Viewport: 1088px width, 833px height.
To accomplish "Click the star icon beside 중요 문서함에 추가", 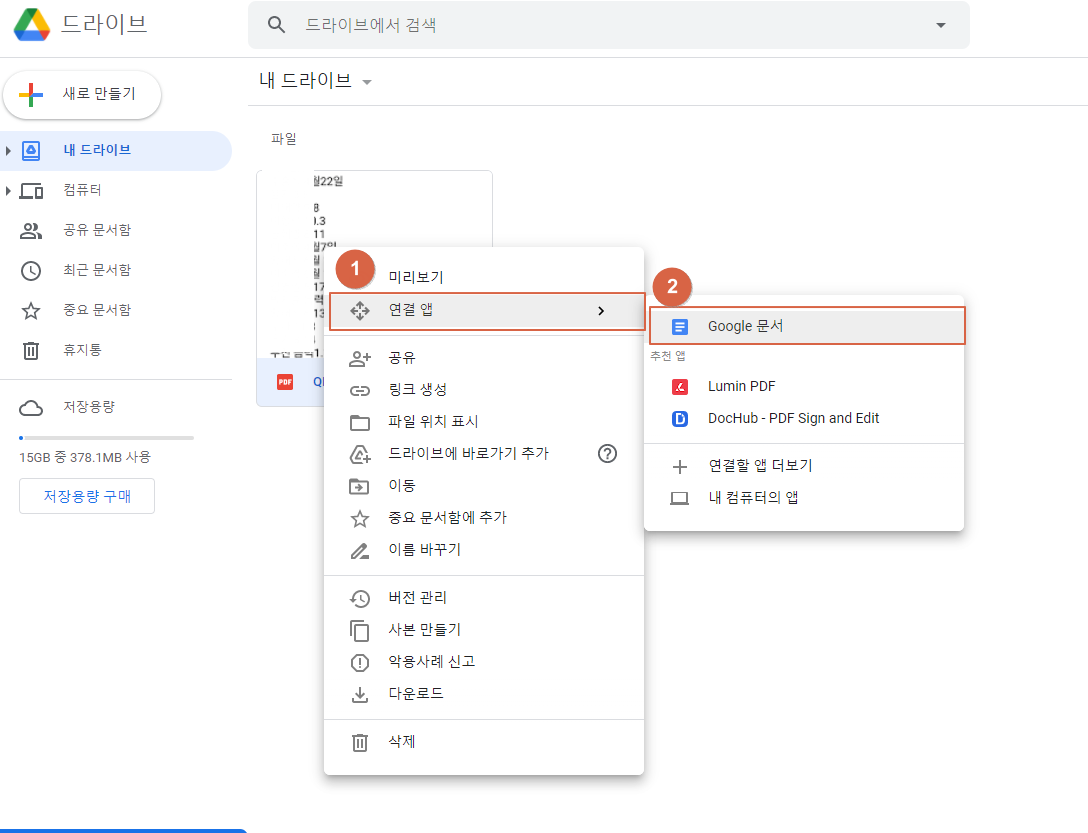I will (x=359, y=518).
